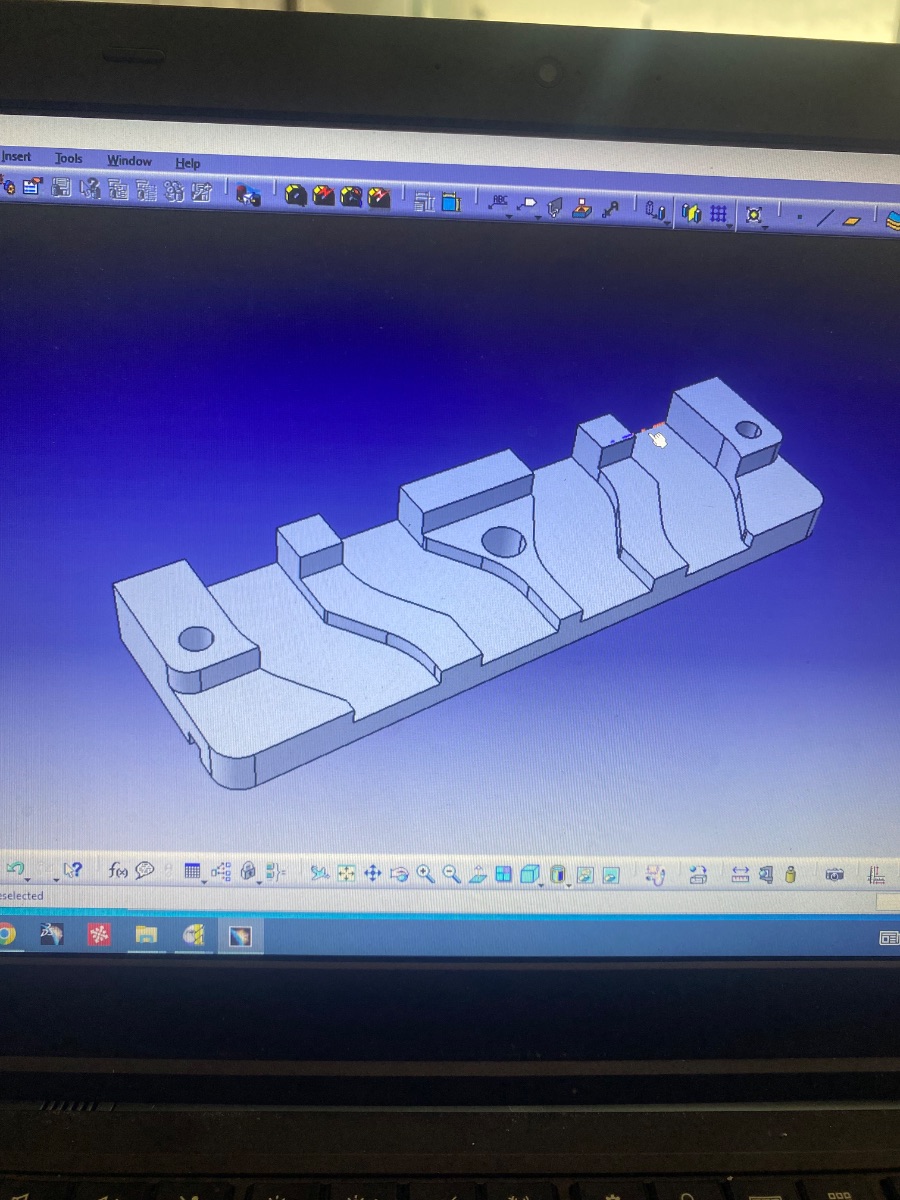Expand the Isometric View dropdown arrow
The image size is (900, 1200).
click(x=541, y=885)
